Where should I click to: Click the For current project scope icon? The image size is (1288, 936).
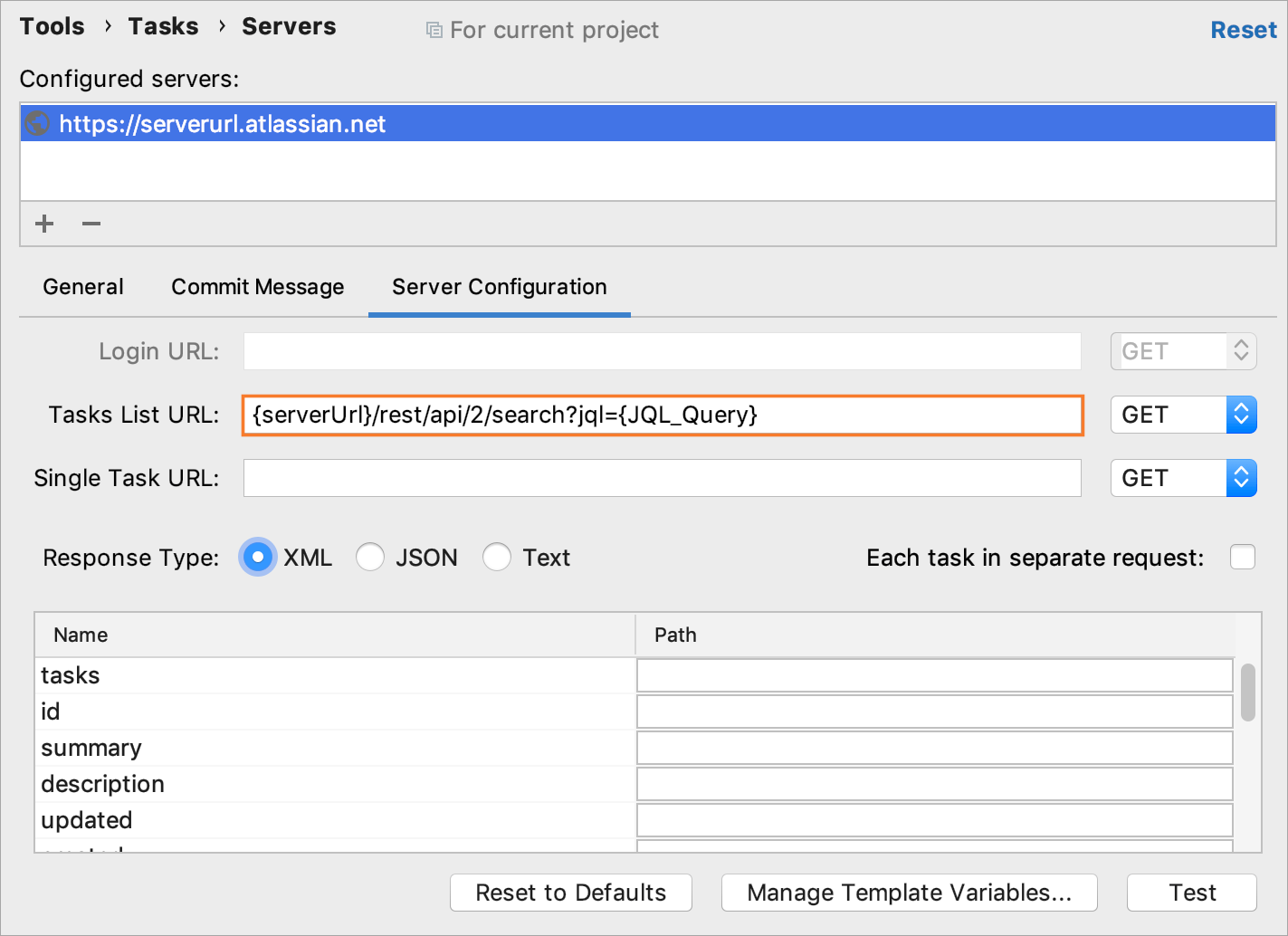[432, 29]
